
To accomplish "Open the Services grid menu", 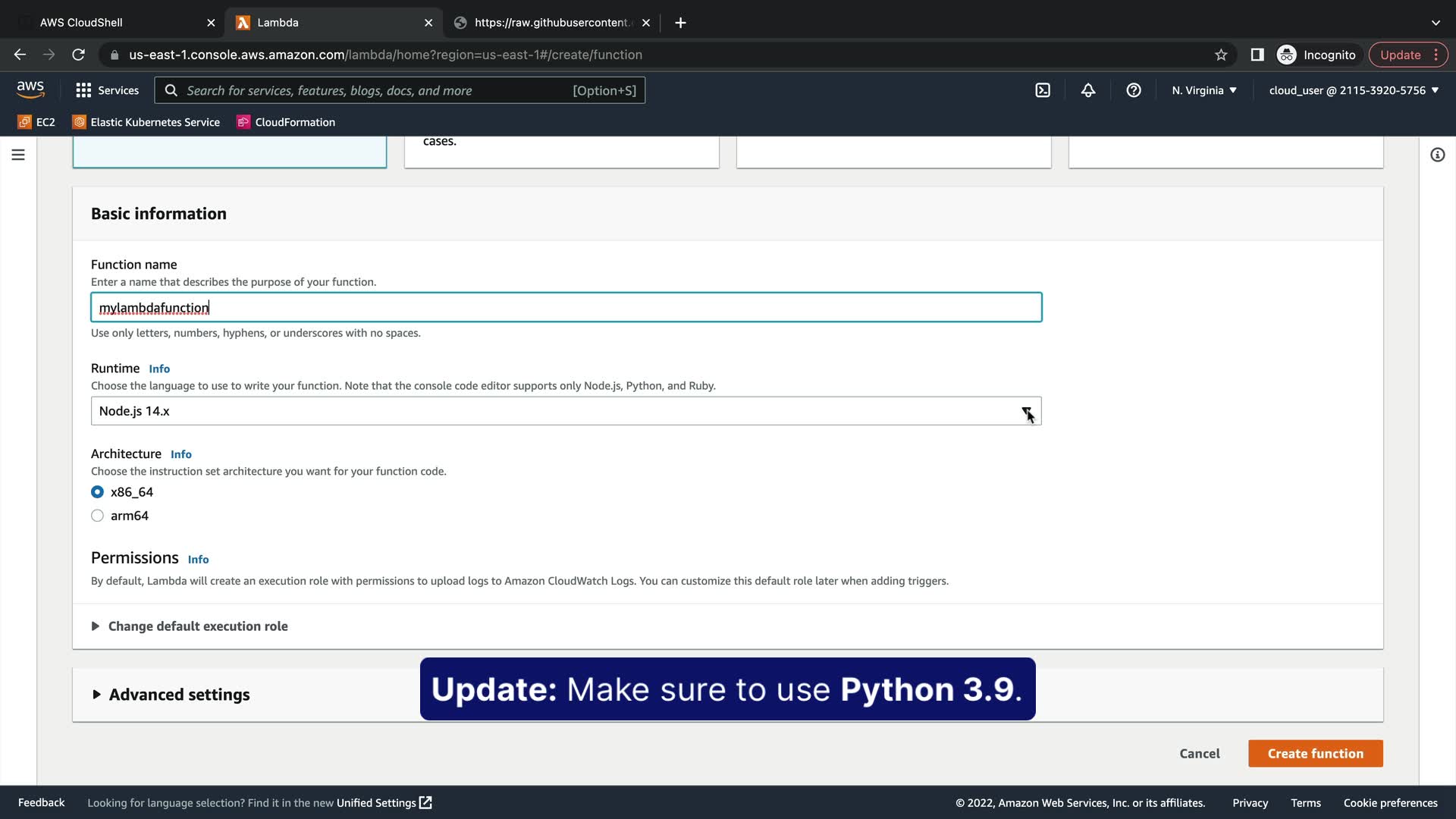I will (107, 90).
